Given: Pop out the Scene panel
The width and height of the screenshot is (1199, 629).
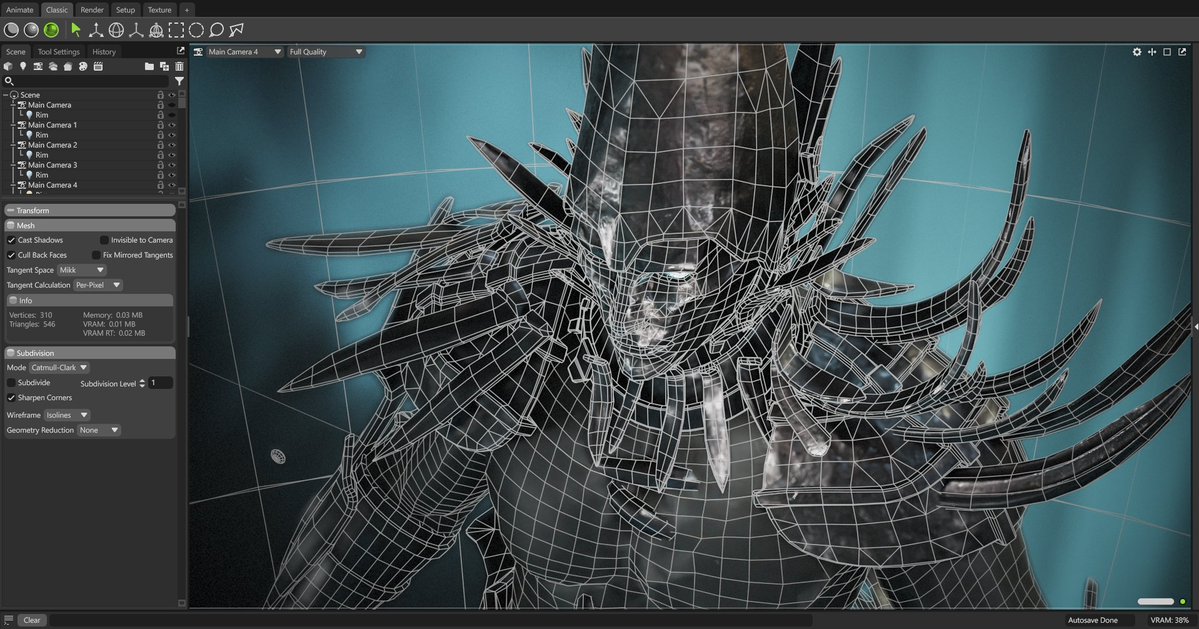Looking at the screenshot, I should coord(180,51).
